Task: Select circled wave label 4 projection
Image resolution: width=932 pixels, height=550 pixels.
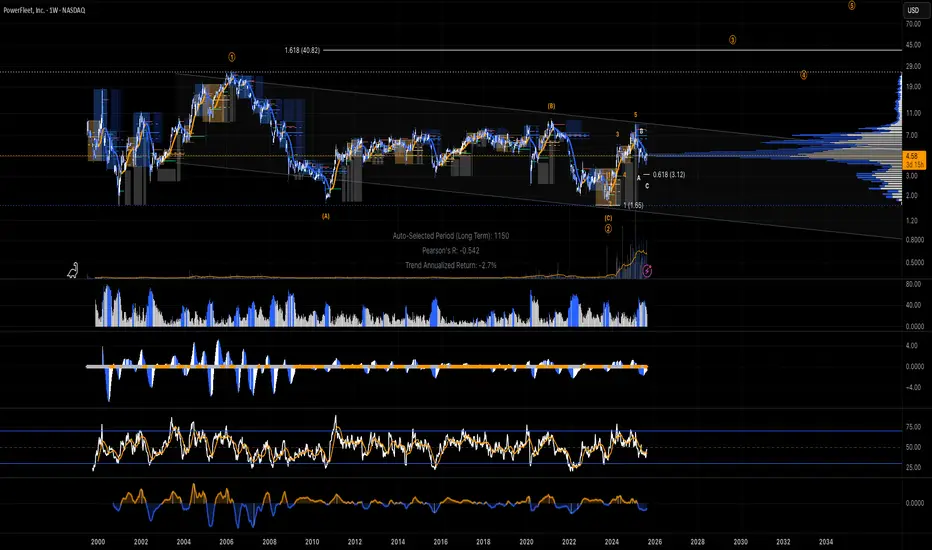Action: click(804, 75)
